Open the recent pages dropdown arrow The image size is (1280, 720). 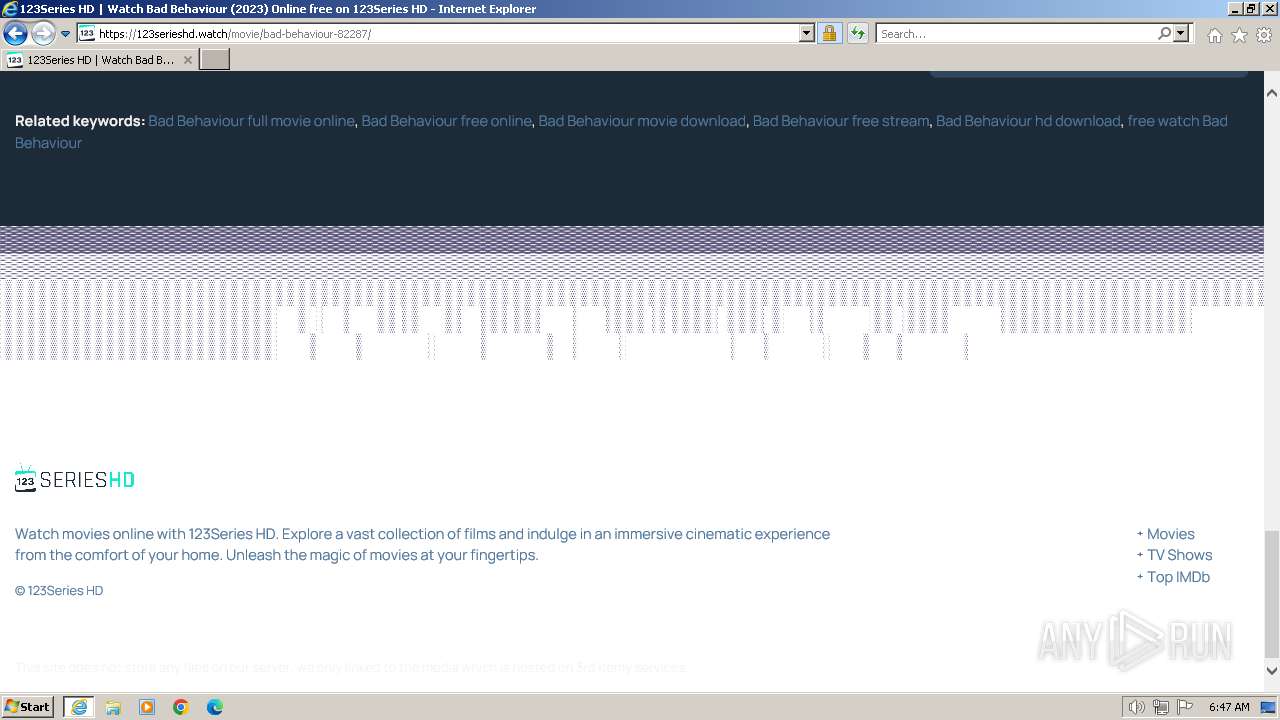pyautogui.click(x=66, y=34)
